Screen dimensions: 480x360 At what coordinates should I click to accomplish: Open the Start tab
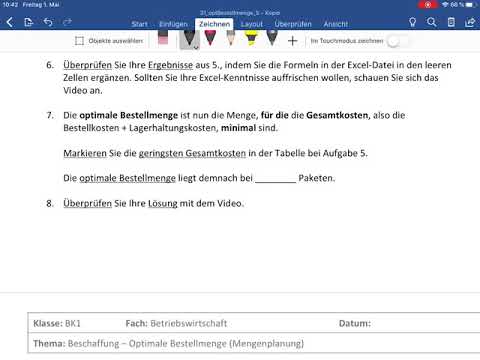coord(139,24)
